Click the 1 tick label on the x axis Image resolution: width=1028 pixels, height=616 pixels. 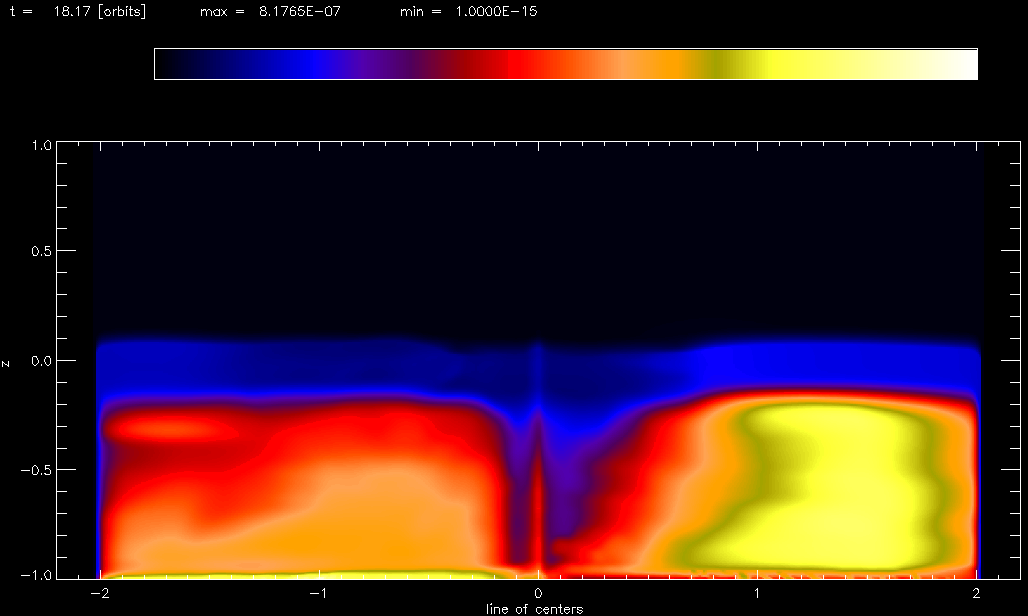click(758, 593)
